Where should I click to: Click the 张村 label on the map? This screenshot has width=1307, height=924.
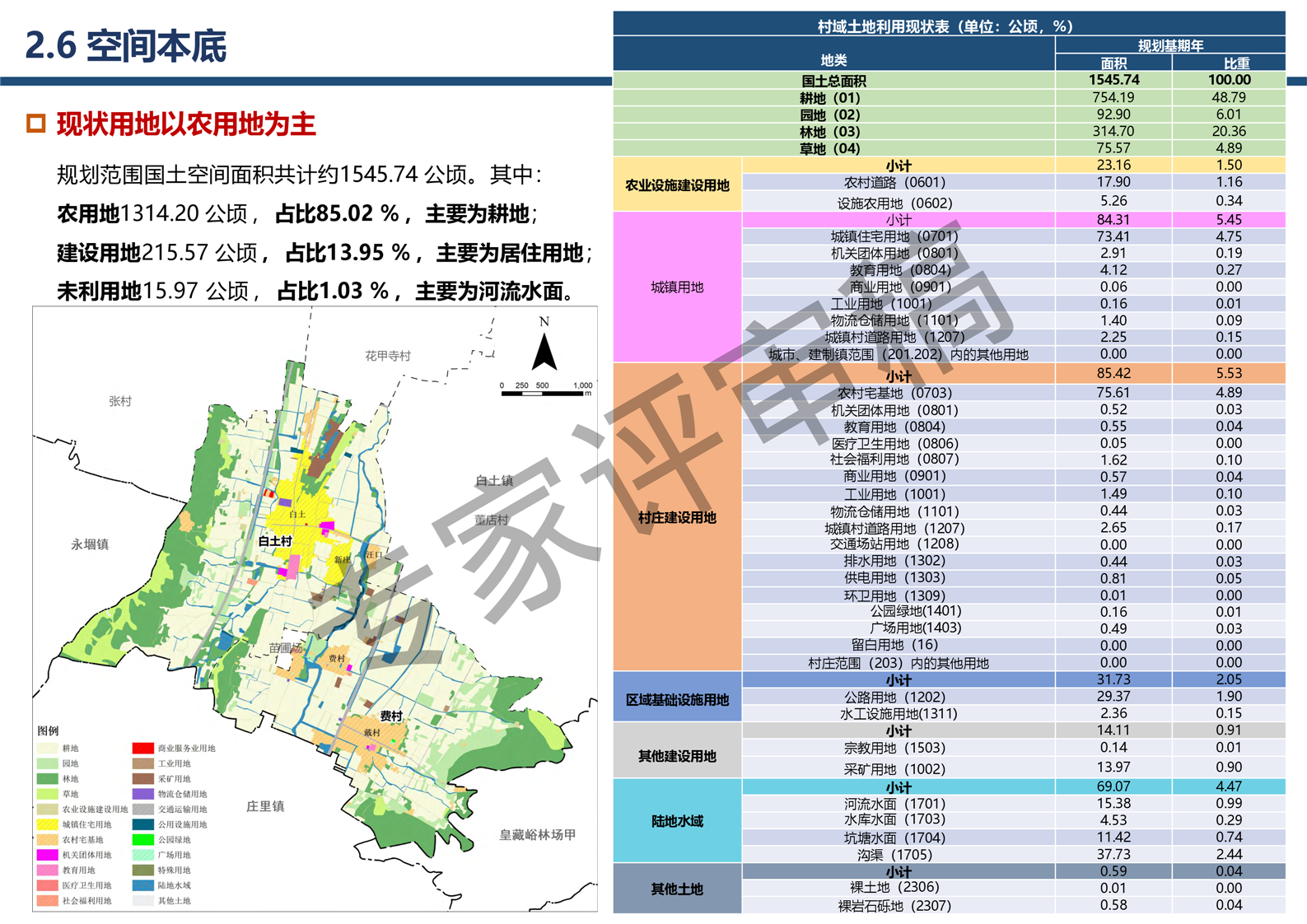tap(120, 401)
